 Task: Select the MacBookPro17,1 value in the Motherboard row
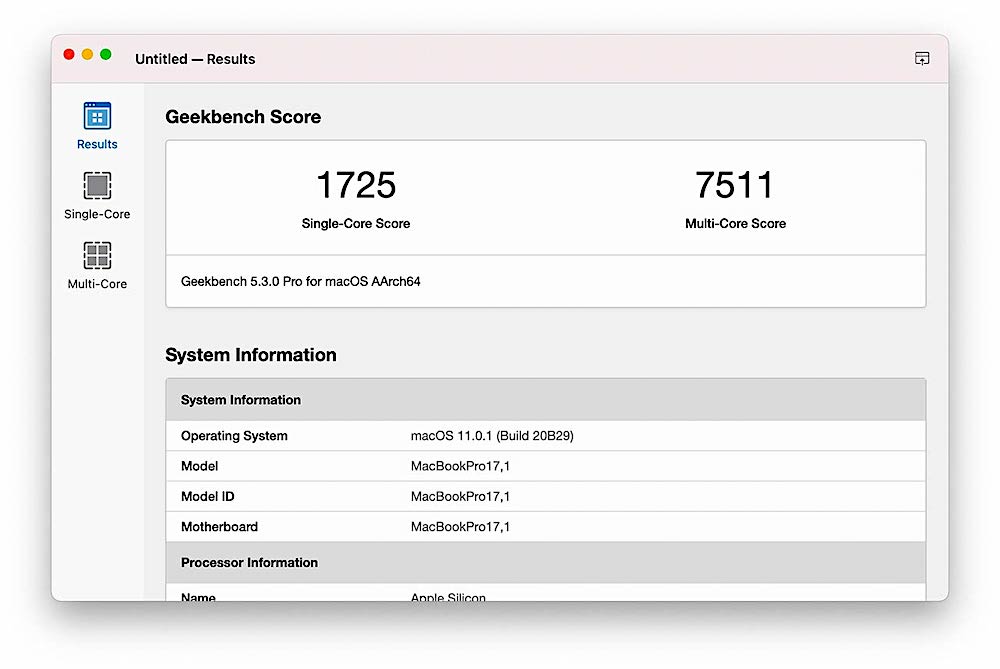[x=460, y=527]
